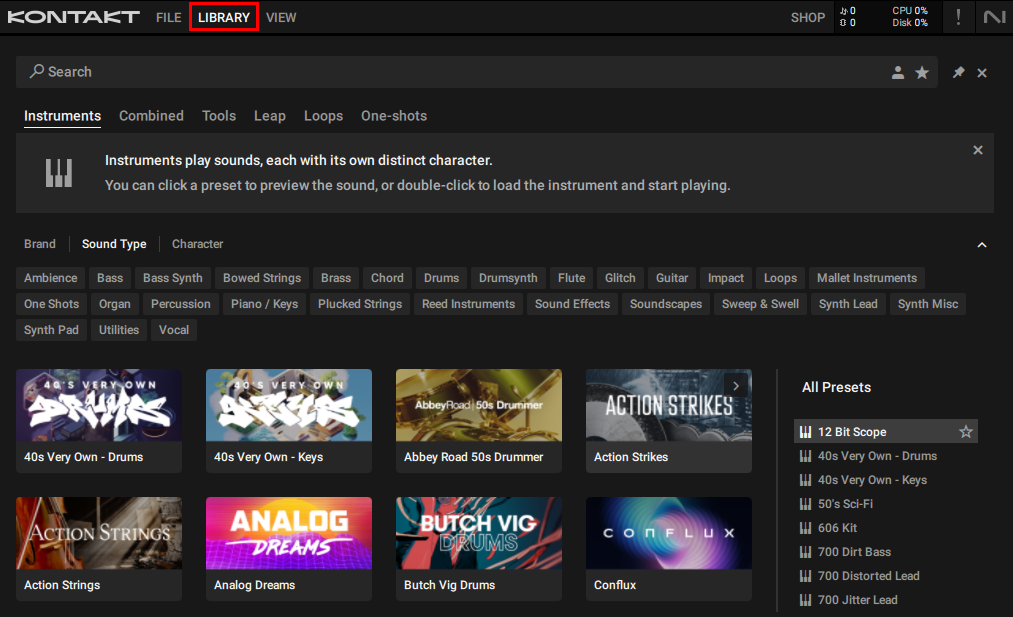Click inside the Search field
Image resolution: width=1013 pixels, height=617 pixels.
pos(450,72)
